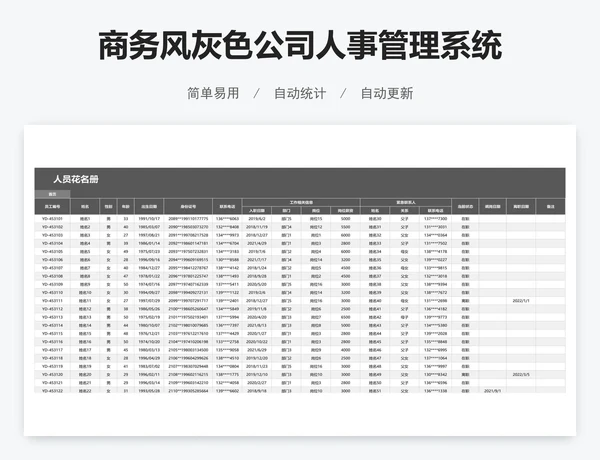Viewport: 600px width, 460px height.
Task: Select employee ID cell YD-453109
Action: [x=52, y=285]
